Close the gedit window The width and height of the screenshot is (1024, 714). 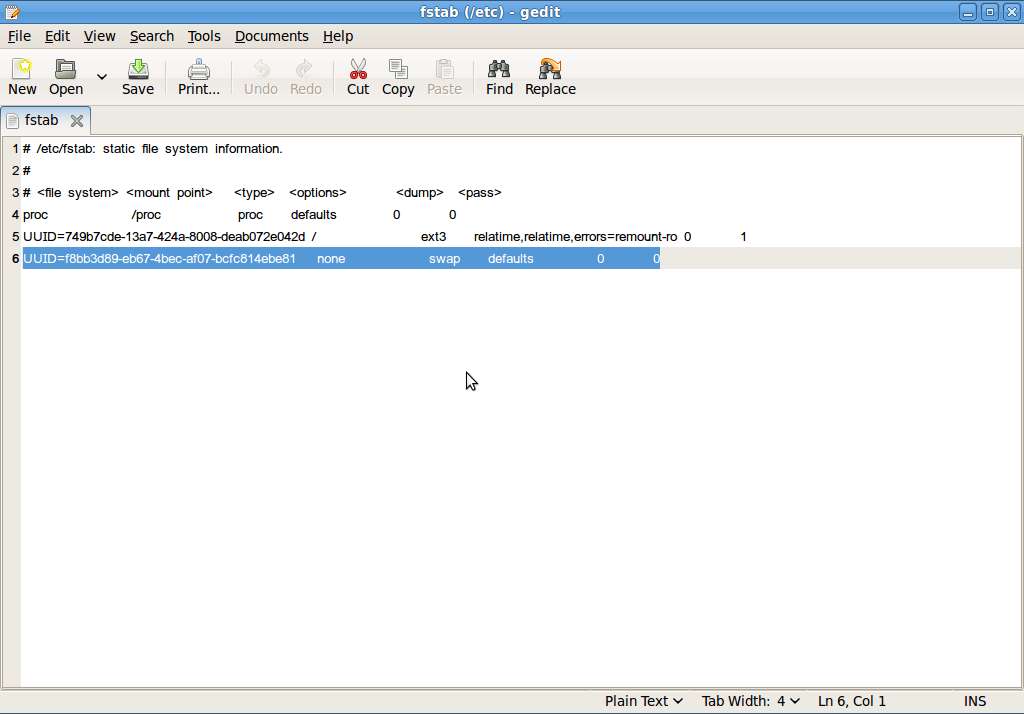click(x=1011, y=12)
